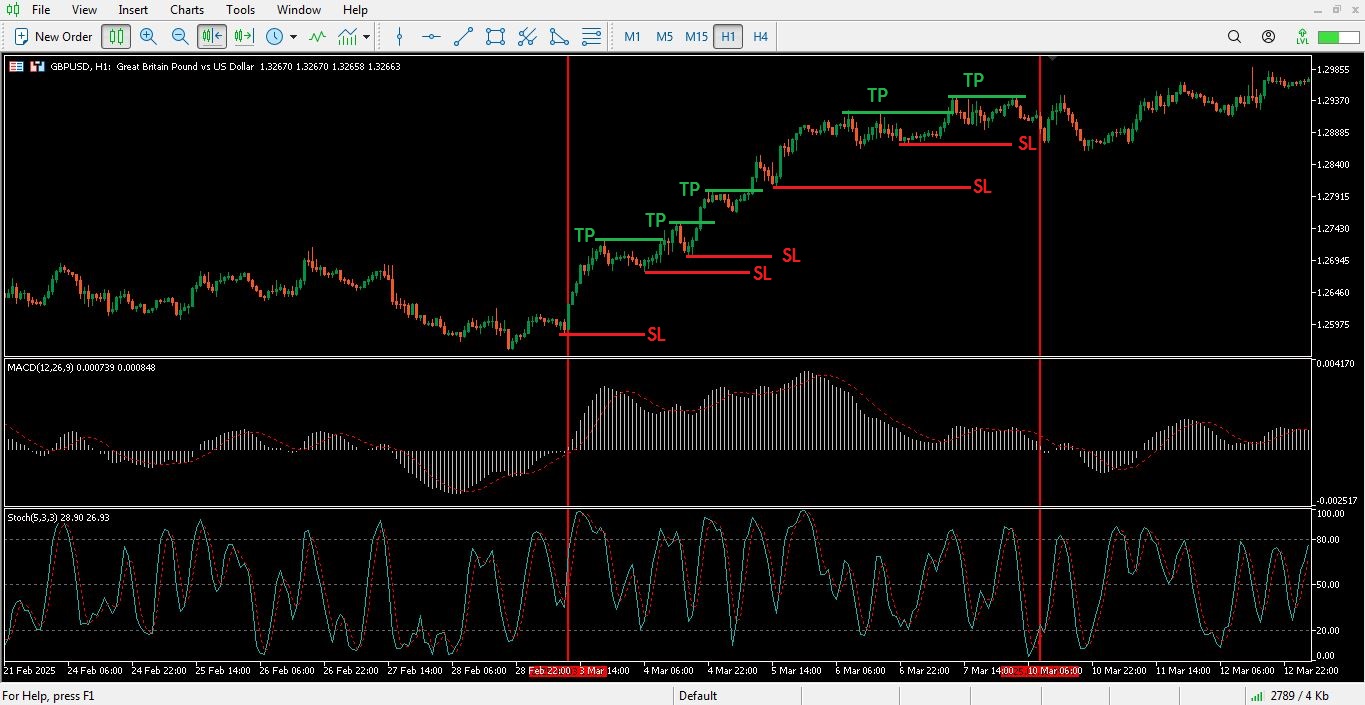Screen dimensions: 1365x705
Task: Click the Zoom Out magnifier icon
Action: [180, 37]
